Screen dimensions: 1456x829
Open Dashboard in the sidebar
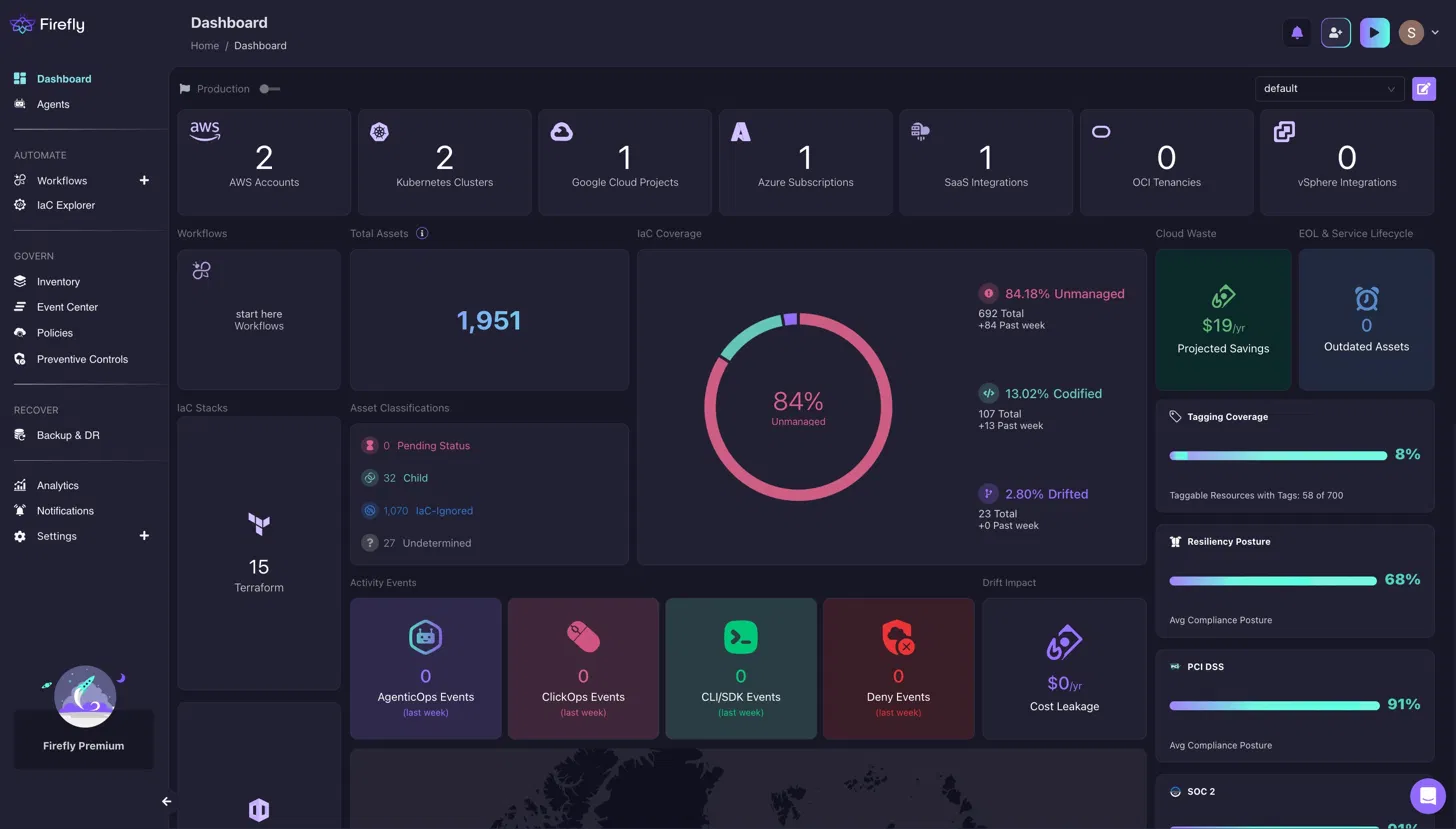tap(64, 79)
